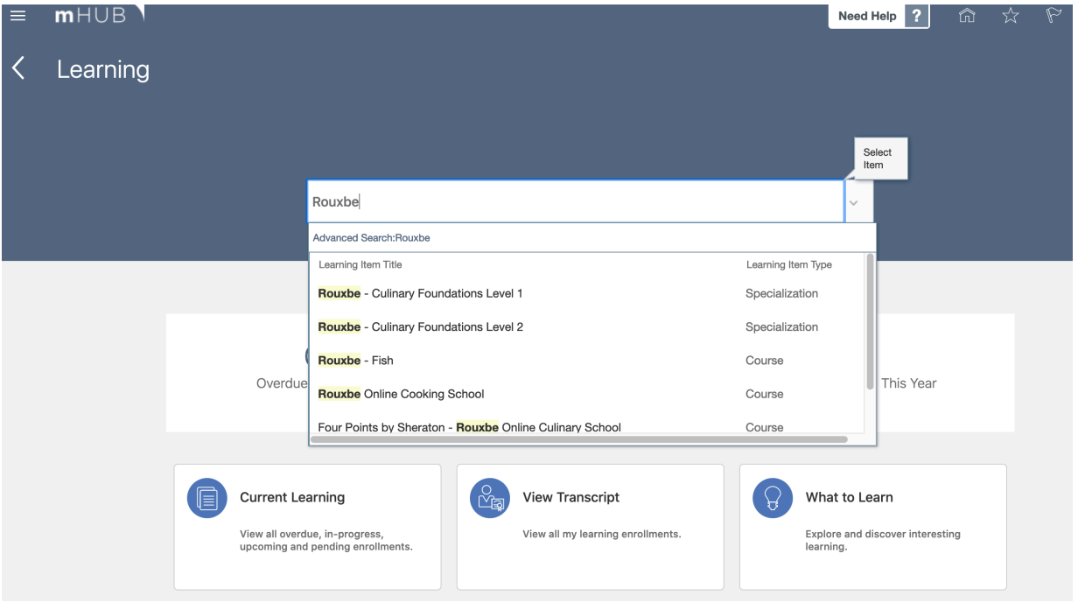Open the watchlist flag icon
This screenshot has width=1076, height=604.
tap(1053, 15)
